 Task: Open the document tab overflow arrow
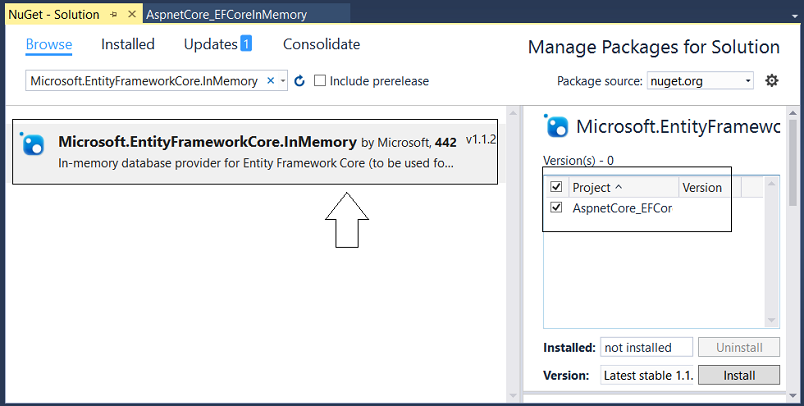[794, 16]
